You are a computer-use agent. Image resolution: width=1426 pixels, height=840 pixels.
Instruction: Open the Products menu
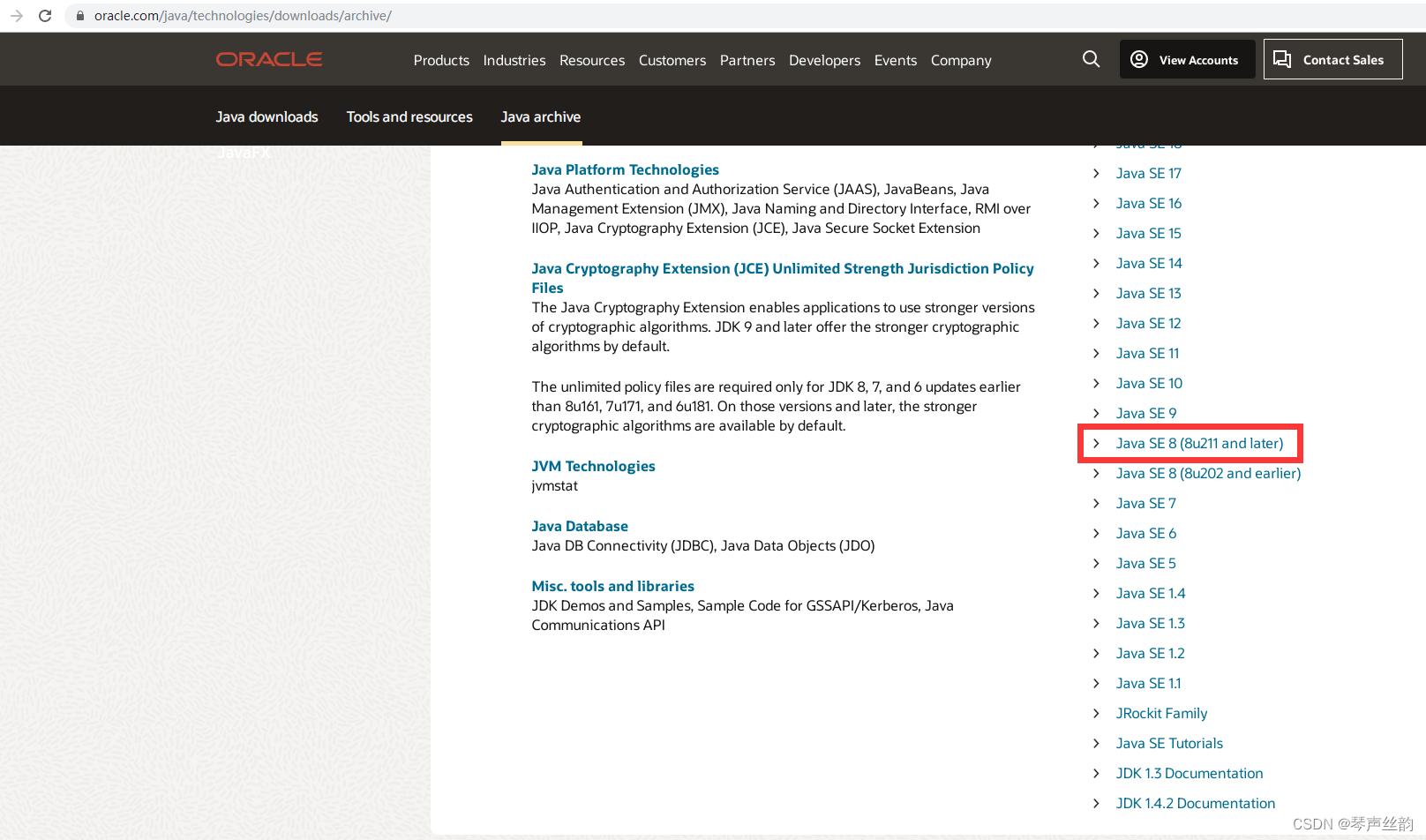[441, 60]
